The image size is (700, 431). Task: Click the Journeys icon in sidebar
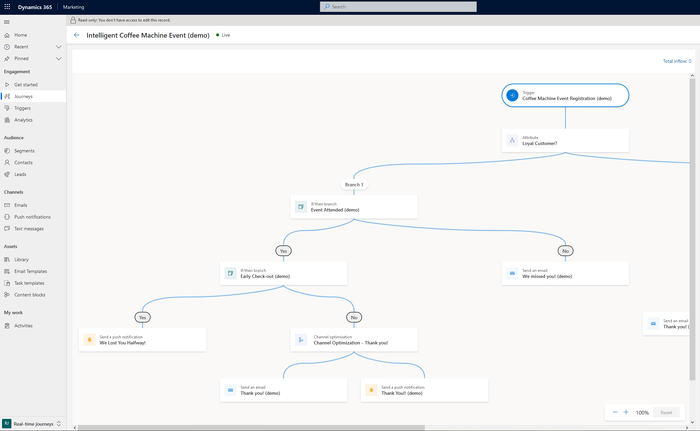click(7, 96)
